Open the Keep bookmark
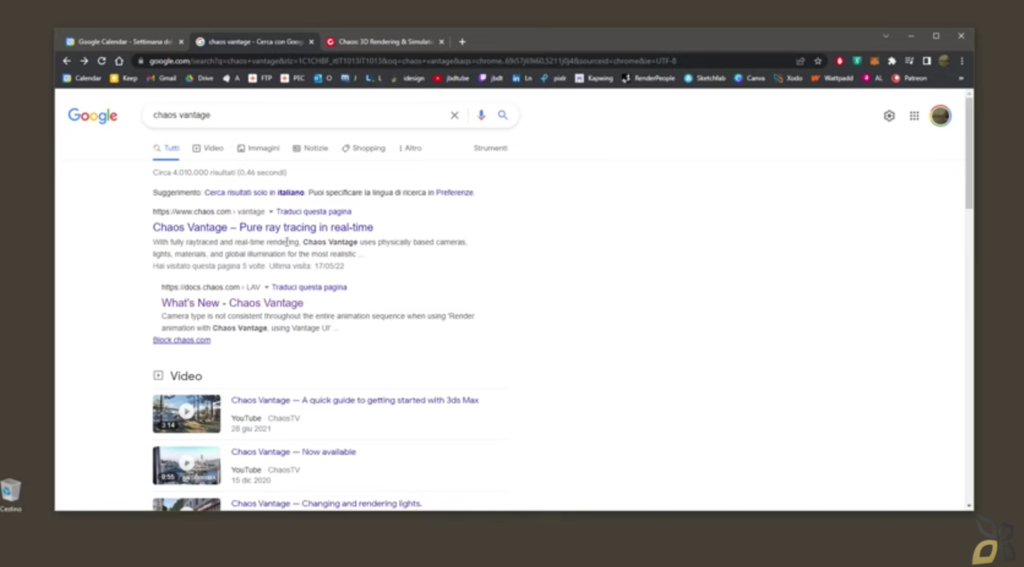 coord(123,78)
